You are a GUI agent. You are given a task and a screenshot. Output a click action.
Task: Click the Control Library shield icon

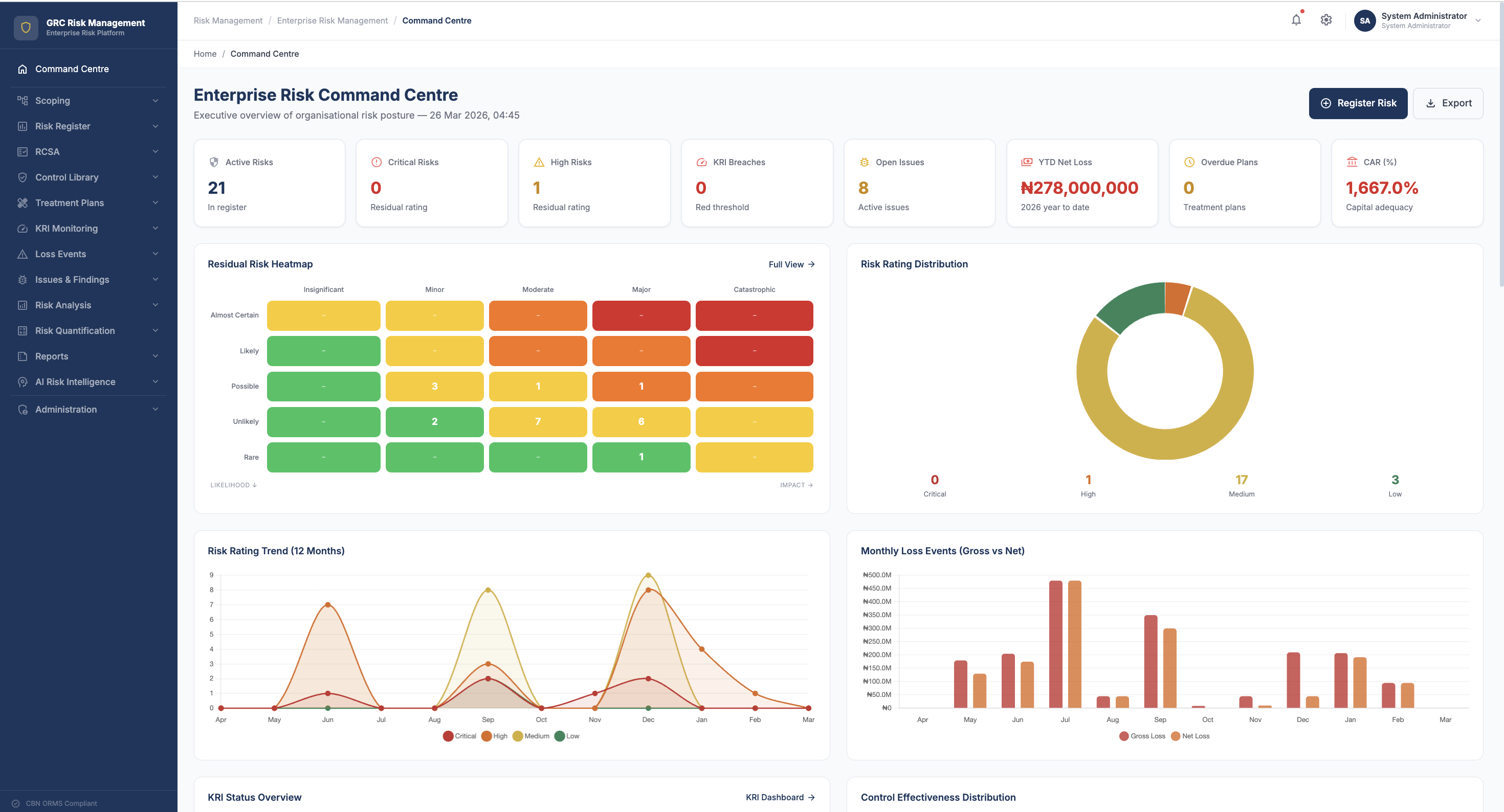point(22,177)
